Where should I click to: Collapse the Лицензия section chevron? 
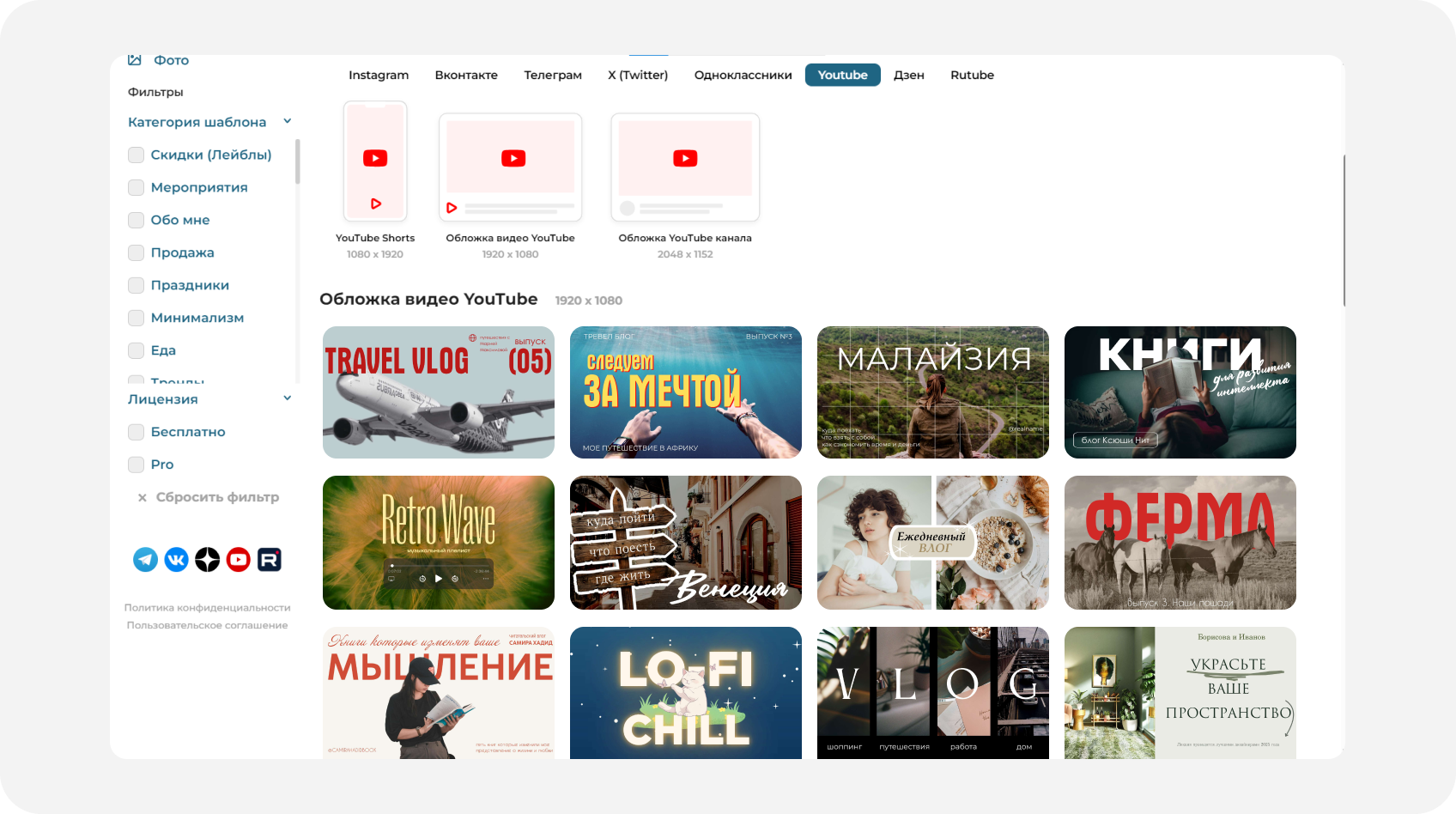[x=288, y=398]
